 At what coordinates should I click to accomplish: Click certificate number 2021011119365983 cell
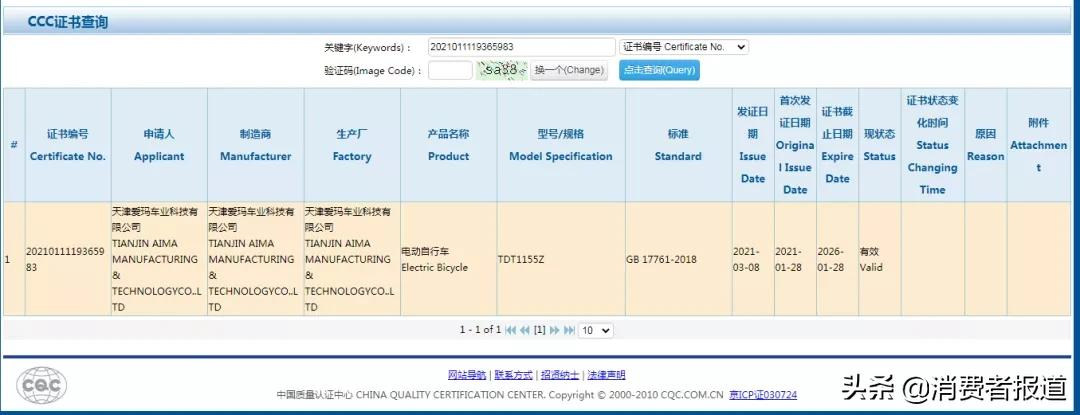pos(68,259)
